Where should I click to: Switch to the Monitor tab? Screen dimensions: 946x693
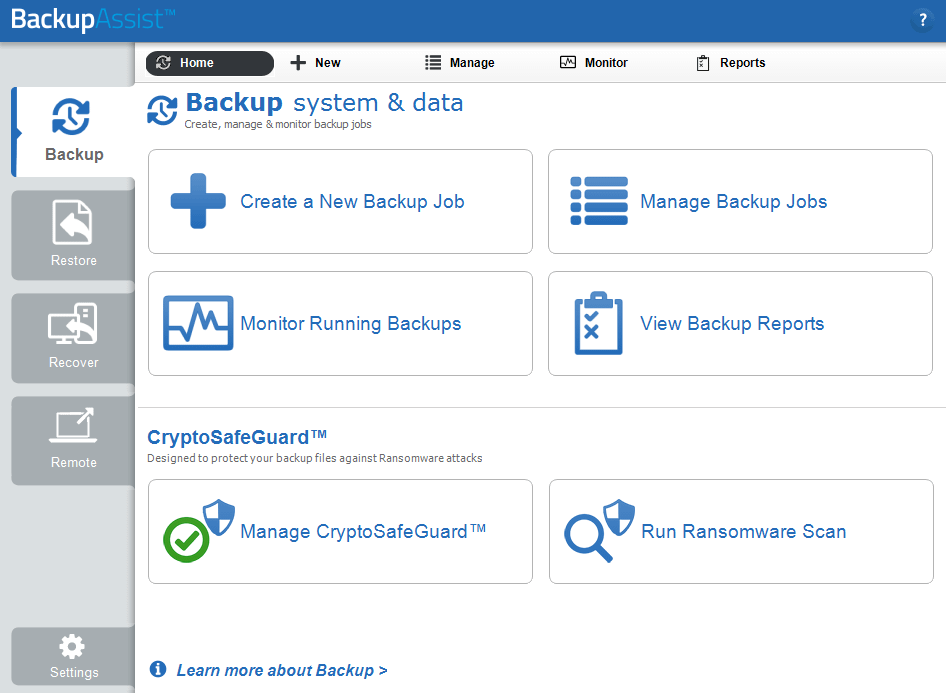point(594,62)
